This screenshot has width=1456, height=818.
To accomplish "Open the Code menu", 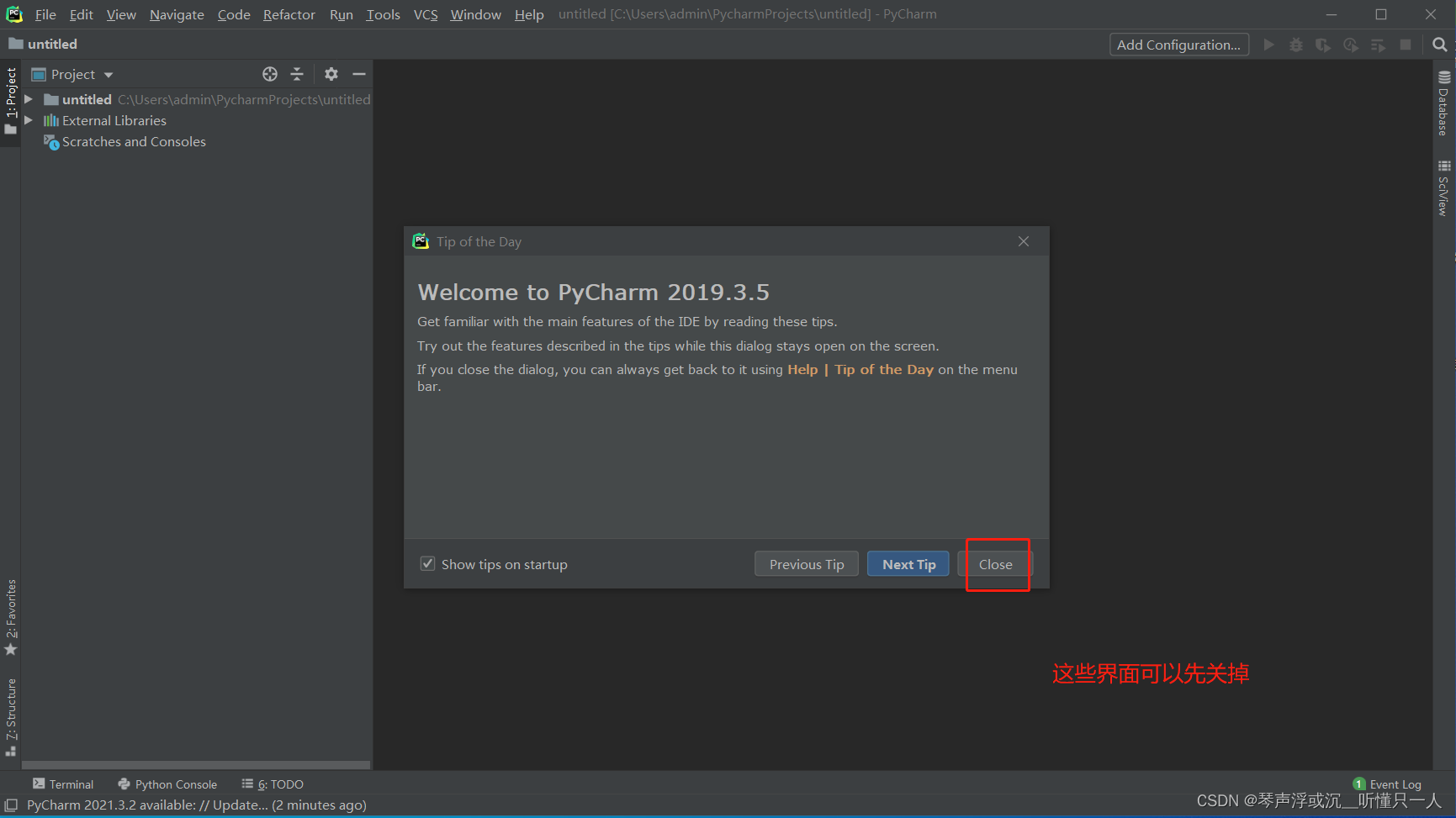I will pos(234,14).
